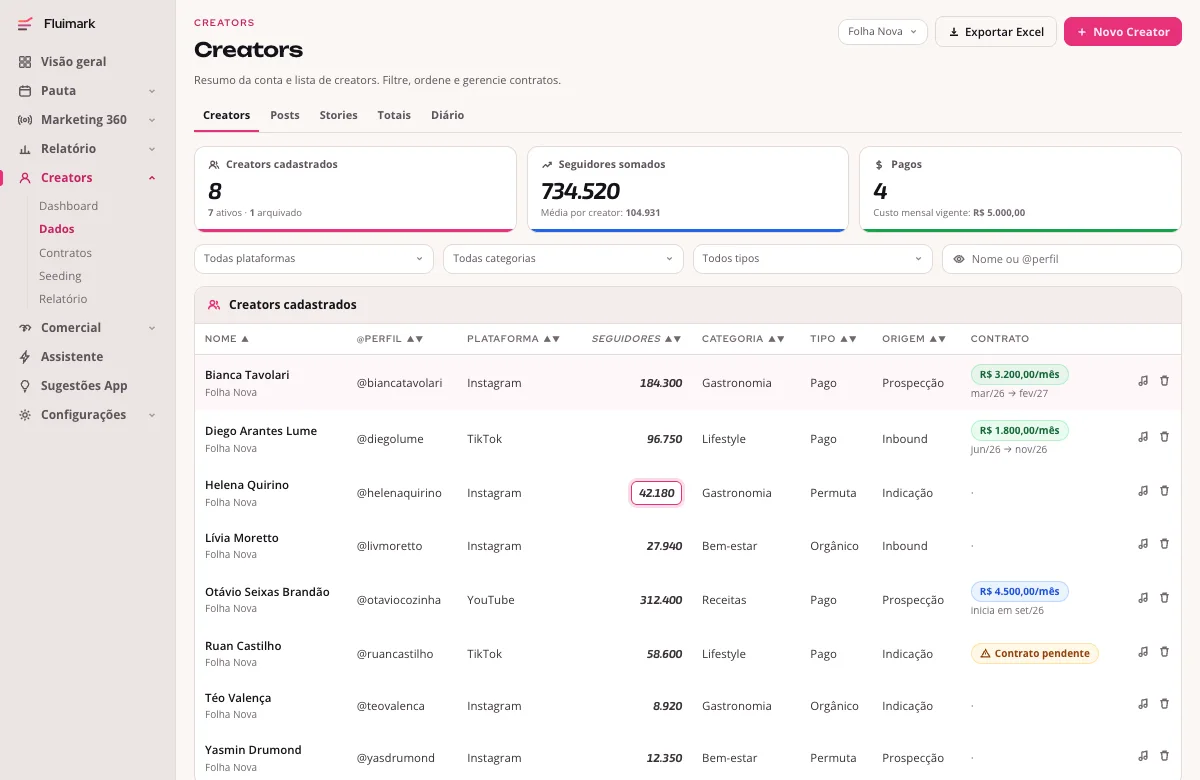Click the Exportar Excel button
1200x780 pixels.
pyautogui.click(x=996, y=32)
